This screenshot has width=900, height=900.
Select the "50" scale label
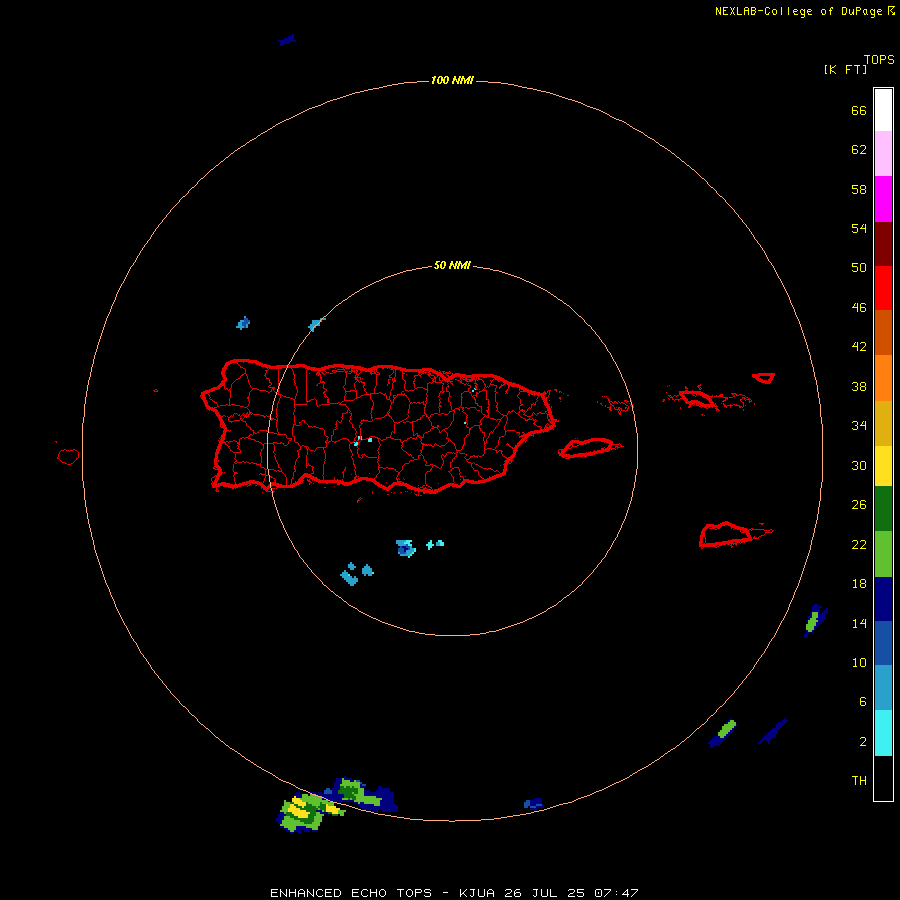coord(859,267)
